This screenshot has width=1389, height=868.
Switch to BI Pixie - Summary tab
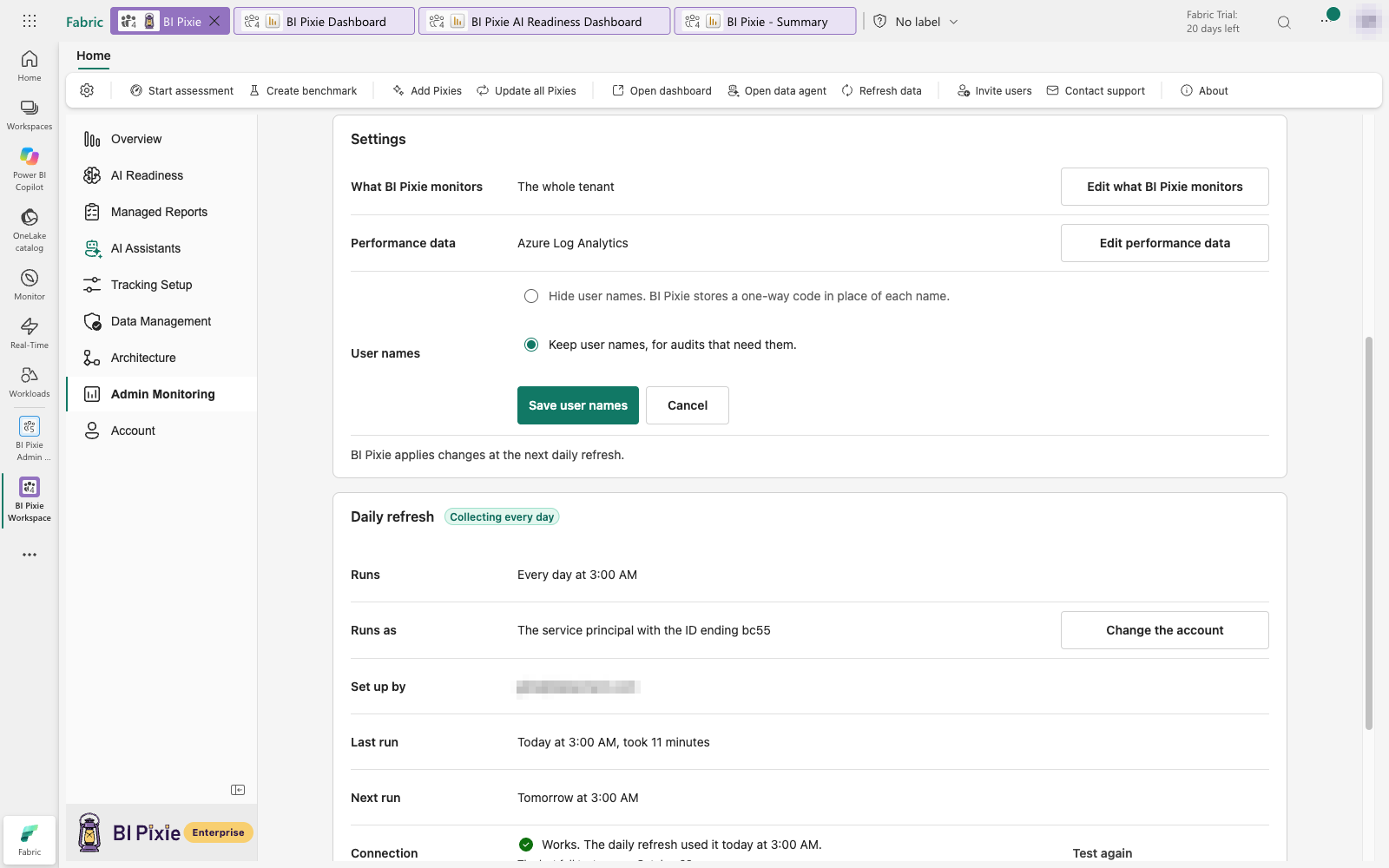tap(765, 22)
